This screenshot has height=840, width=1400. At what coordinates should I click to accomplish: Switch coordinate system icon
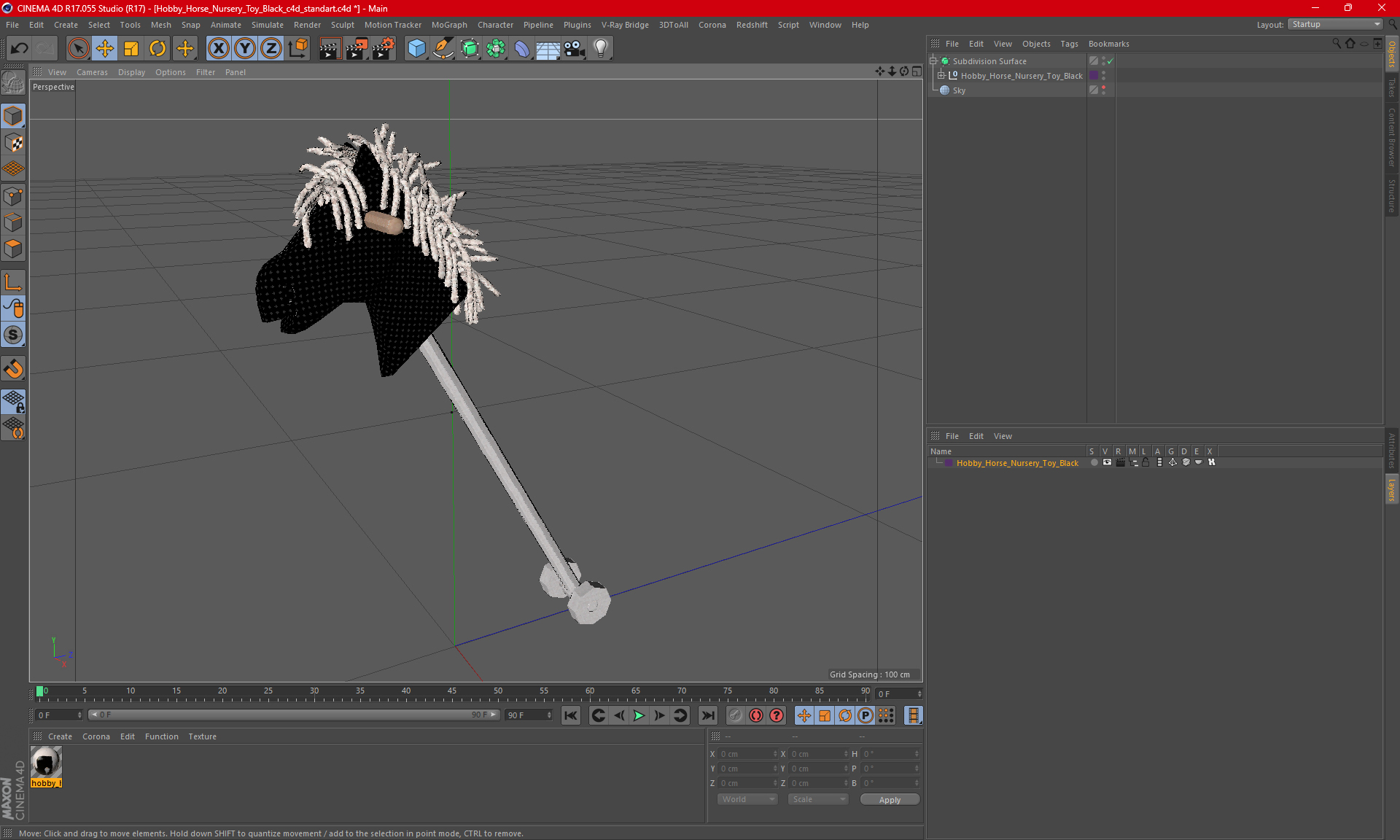[298, 48]
